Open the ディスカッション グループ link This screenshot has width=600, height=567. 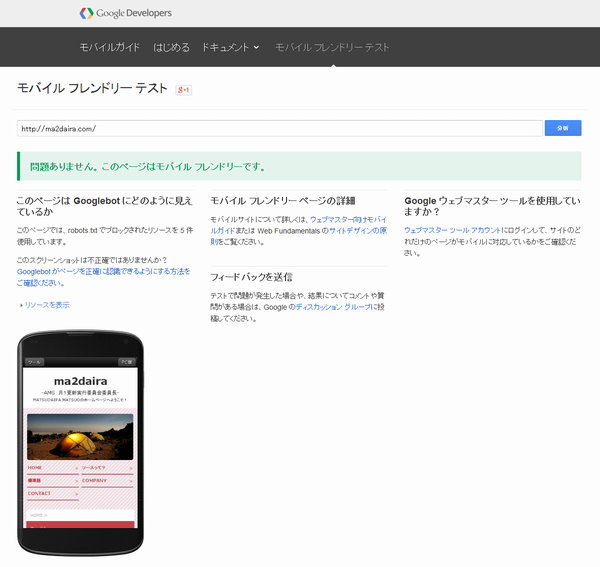tap(333, 307)
